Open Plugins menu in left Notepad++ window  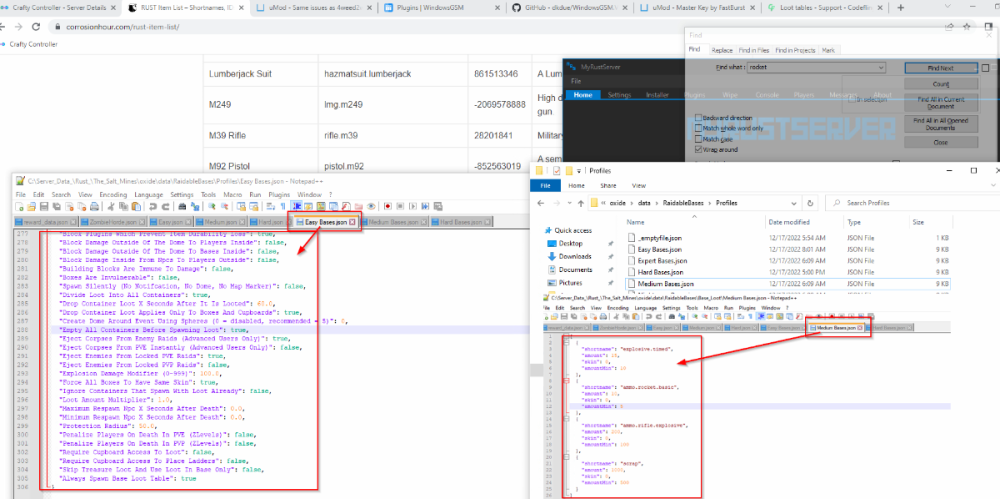pos(279,195)
